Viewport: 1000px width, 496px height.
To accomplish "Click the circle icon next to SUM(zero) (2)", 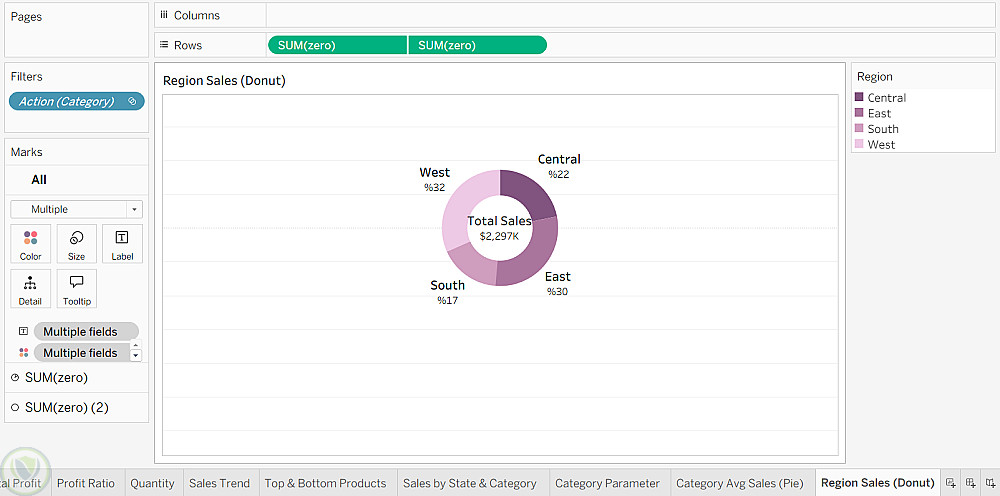I will tap(15, 407).
